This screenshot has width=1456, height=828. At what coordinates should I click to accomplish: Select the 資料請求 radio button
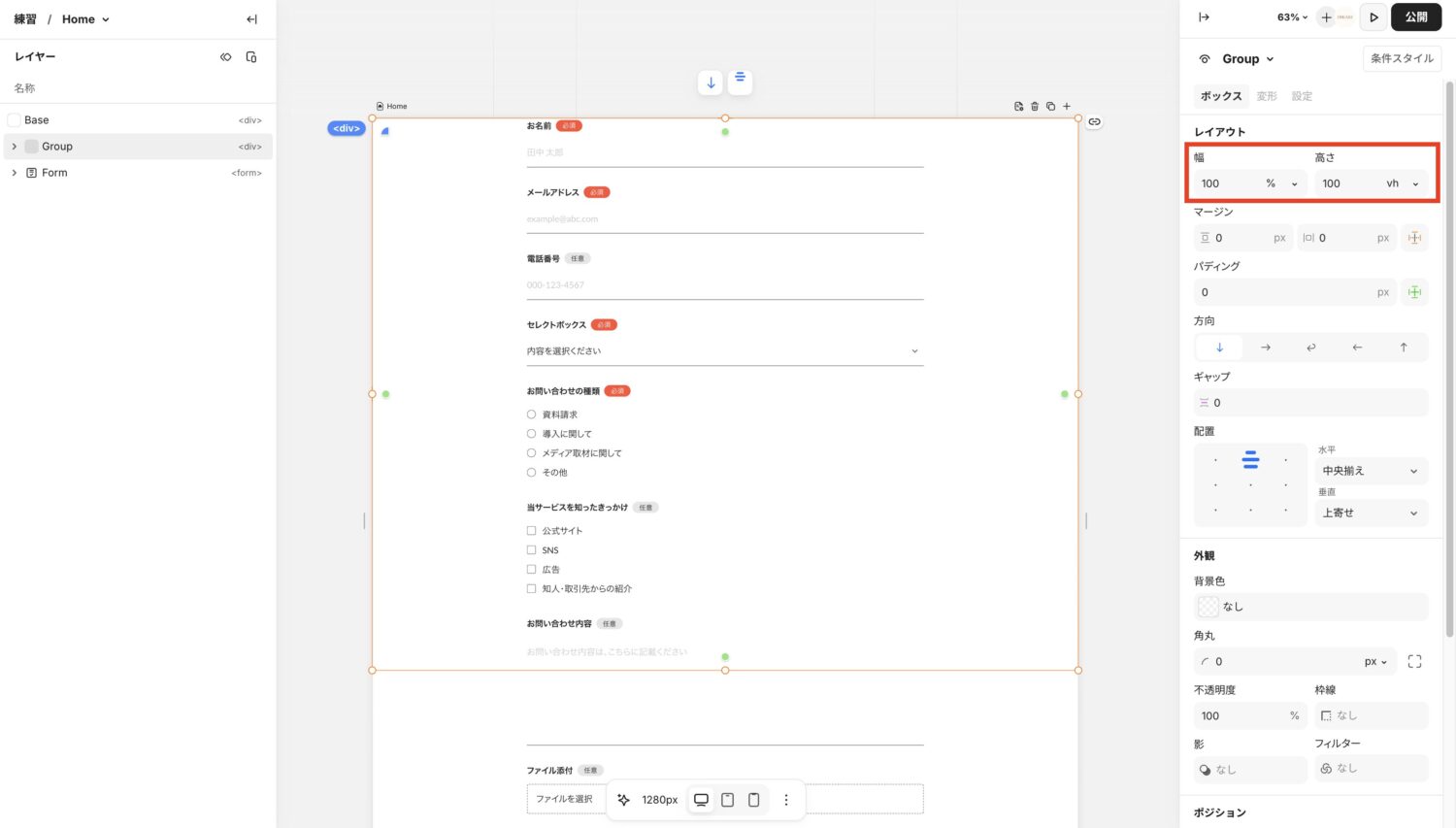[531, 414]
